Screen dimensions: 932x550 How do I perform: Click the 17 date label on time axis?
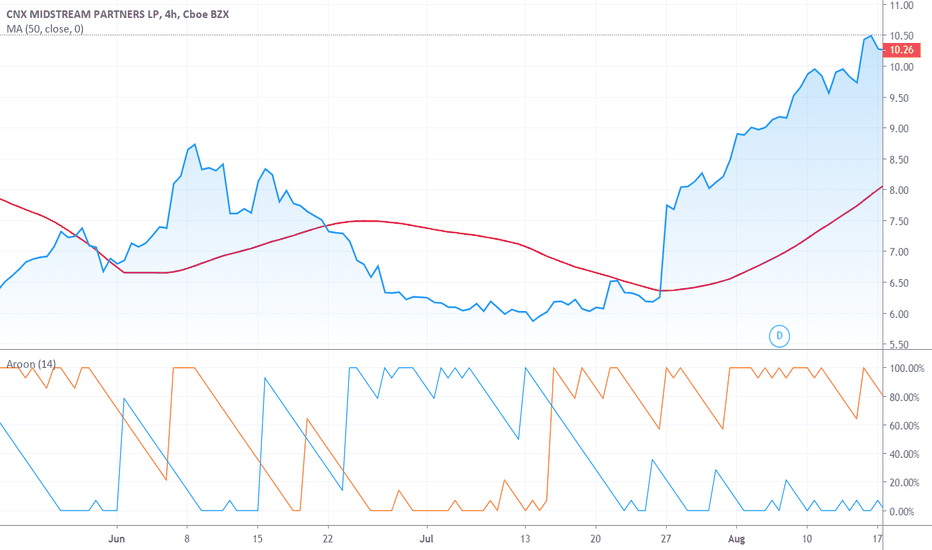click(x=877, y=539)
